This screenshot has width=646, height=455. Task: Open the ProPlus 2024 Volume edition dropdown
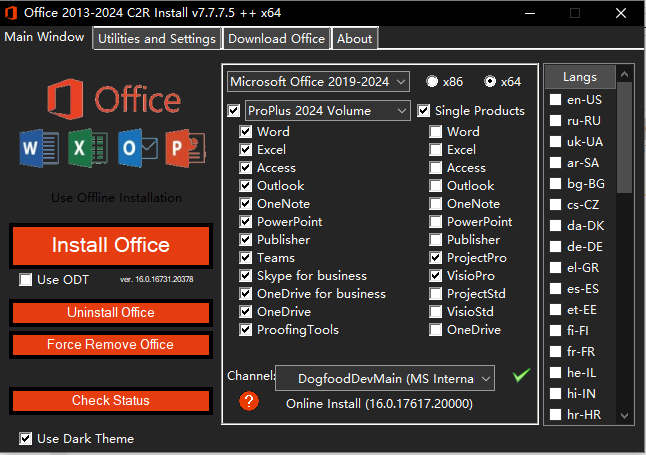point(328,110)
